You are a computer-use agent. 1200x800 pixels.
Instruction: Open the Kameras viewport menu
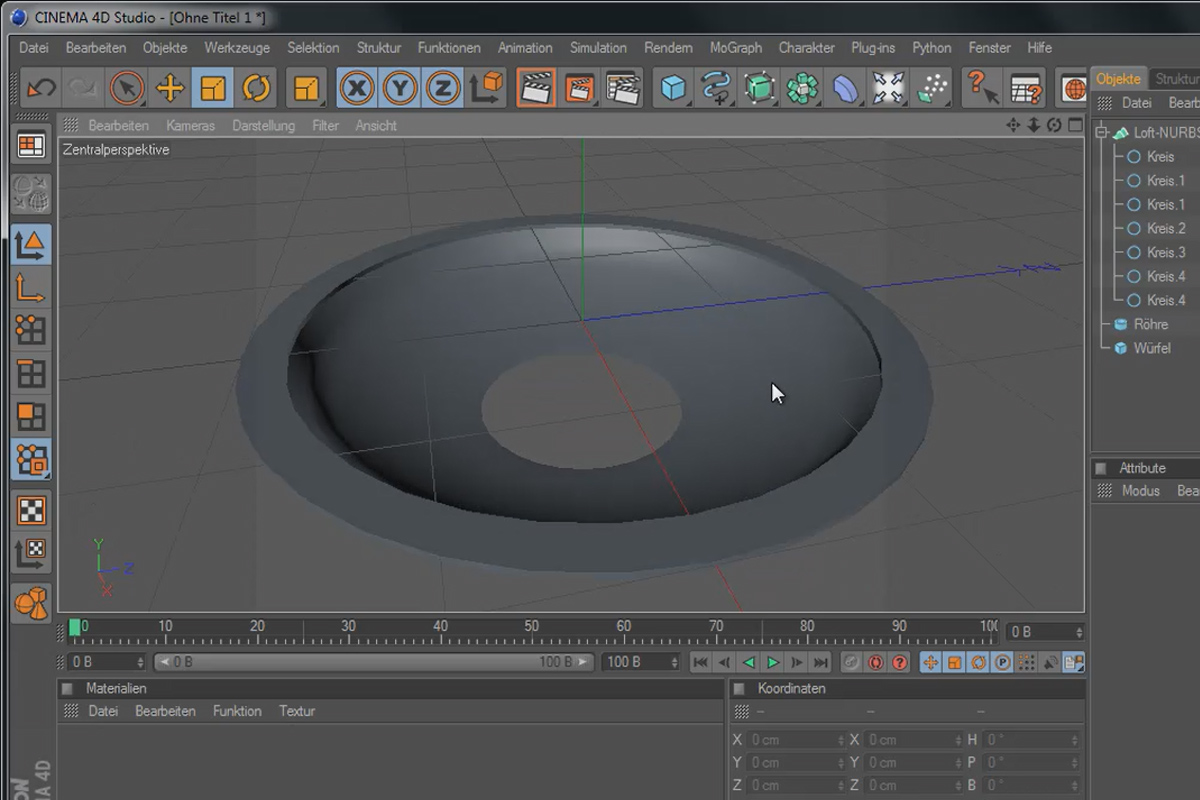click(x=190, y=126)
